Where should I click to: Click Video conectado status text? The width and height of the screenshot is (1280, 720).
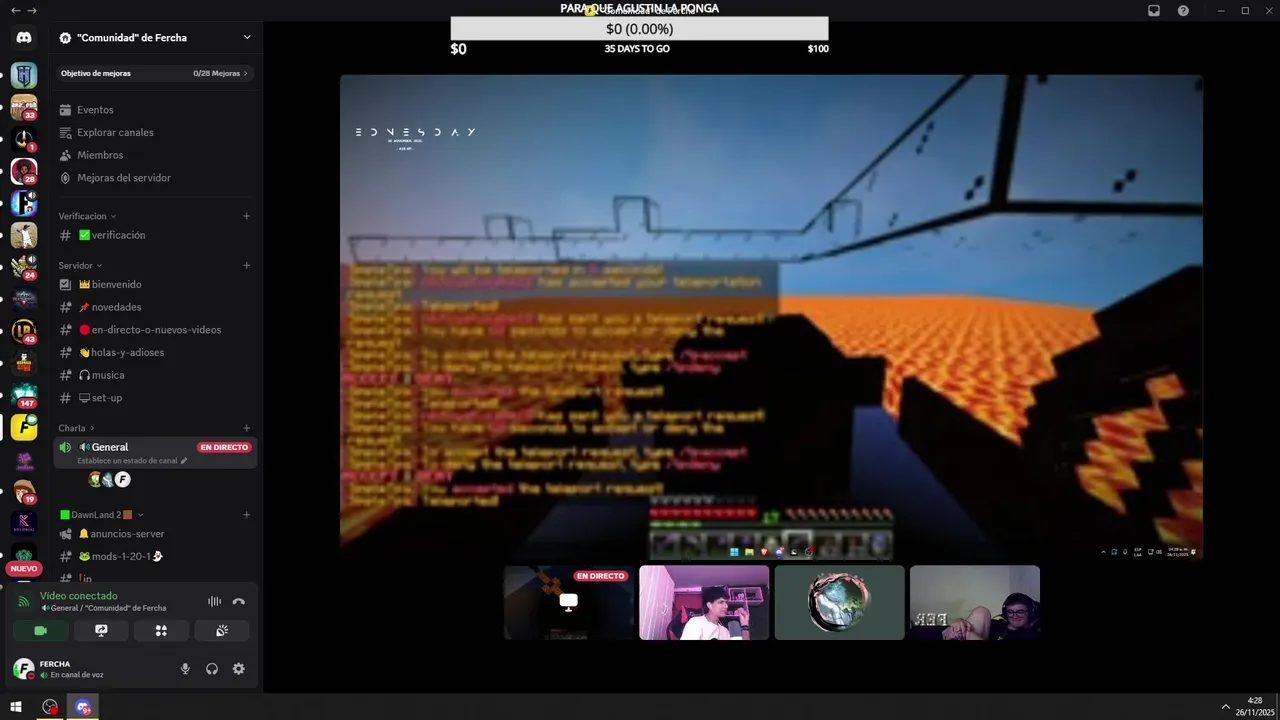point(78,596)
